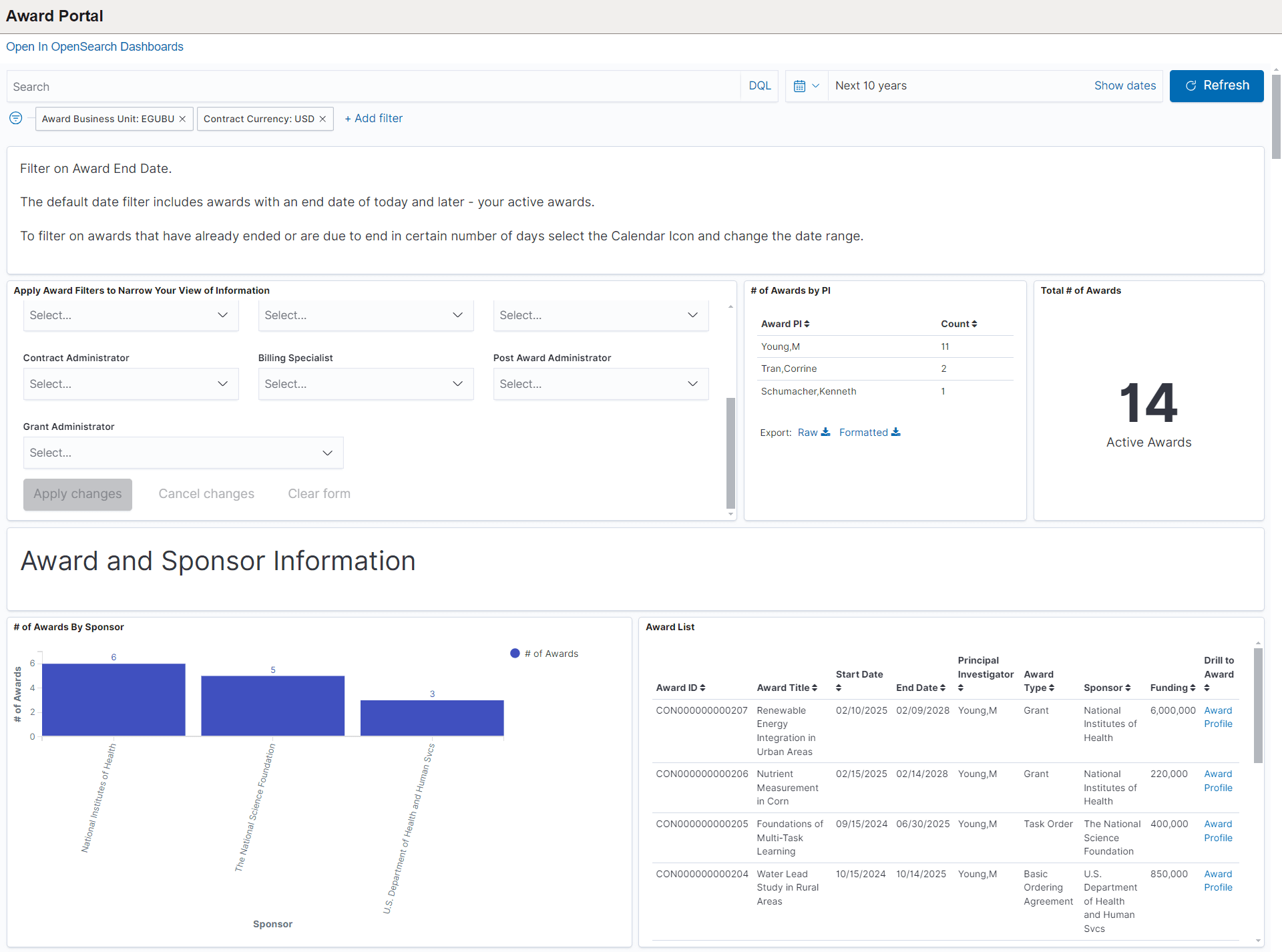Click the Refresh button

(x=1216, y=86)
